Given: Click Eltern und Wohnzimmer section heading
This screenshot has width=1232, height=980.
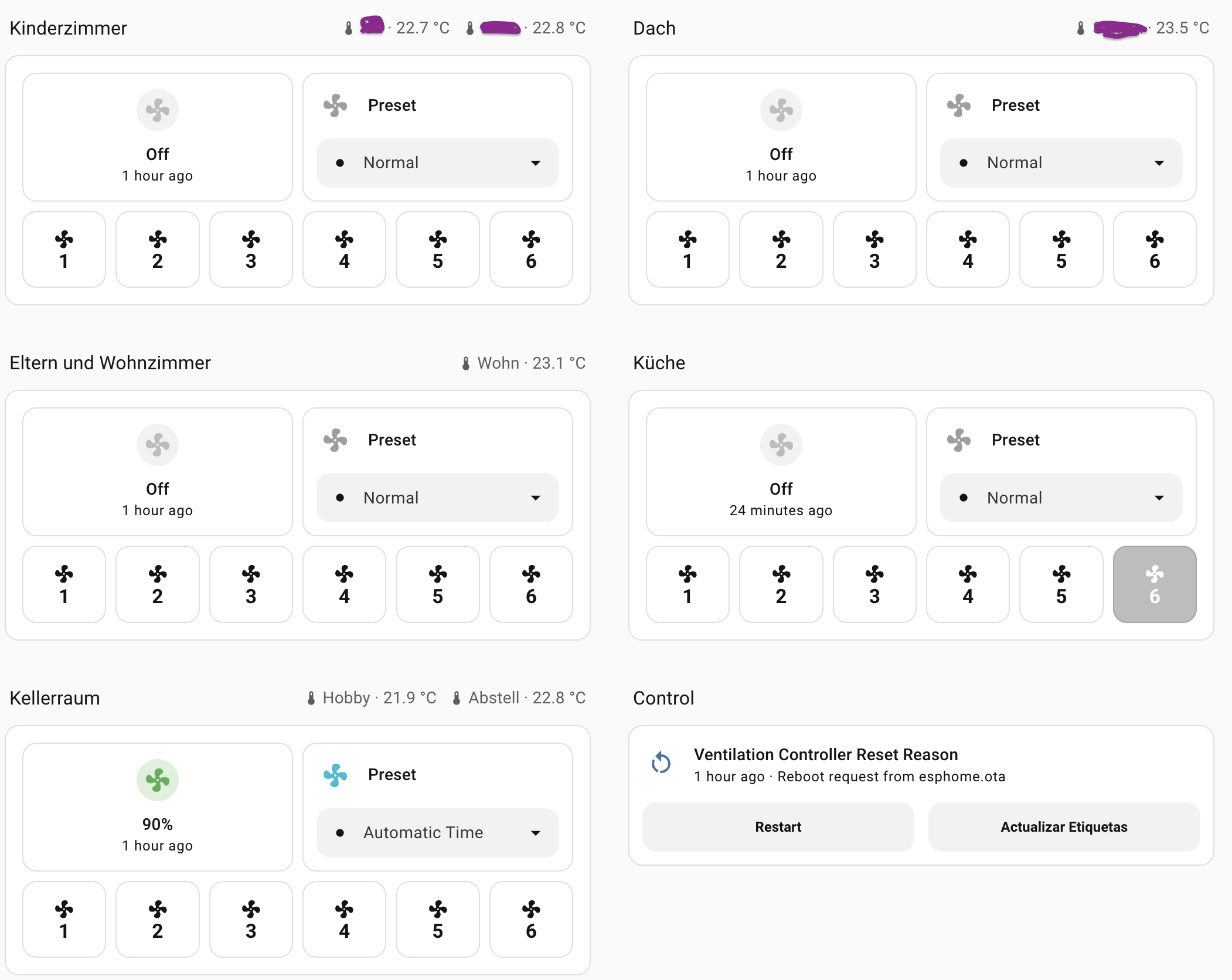Looking at the screenshot, I should 110,363.
